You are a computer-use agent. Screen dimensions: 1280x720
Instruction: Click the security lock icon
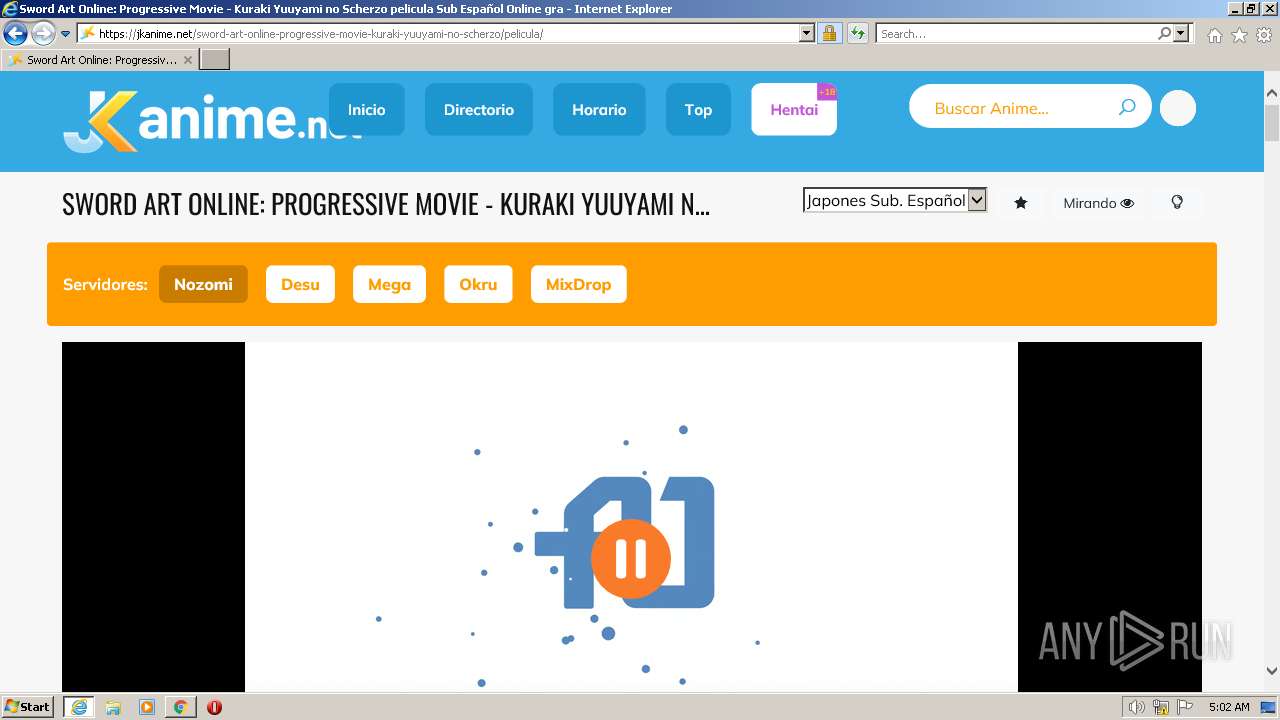click(829, 33)
